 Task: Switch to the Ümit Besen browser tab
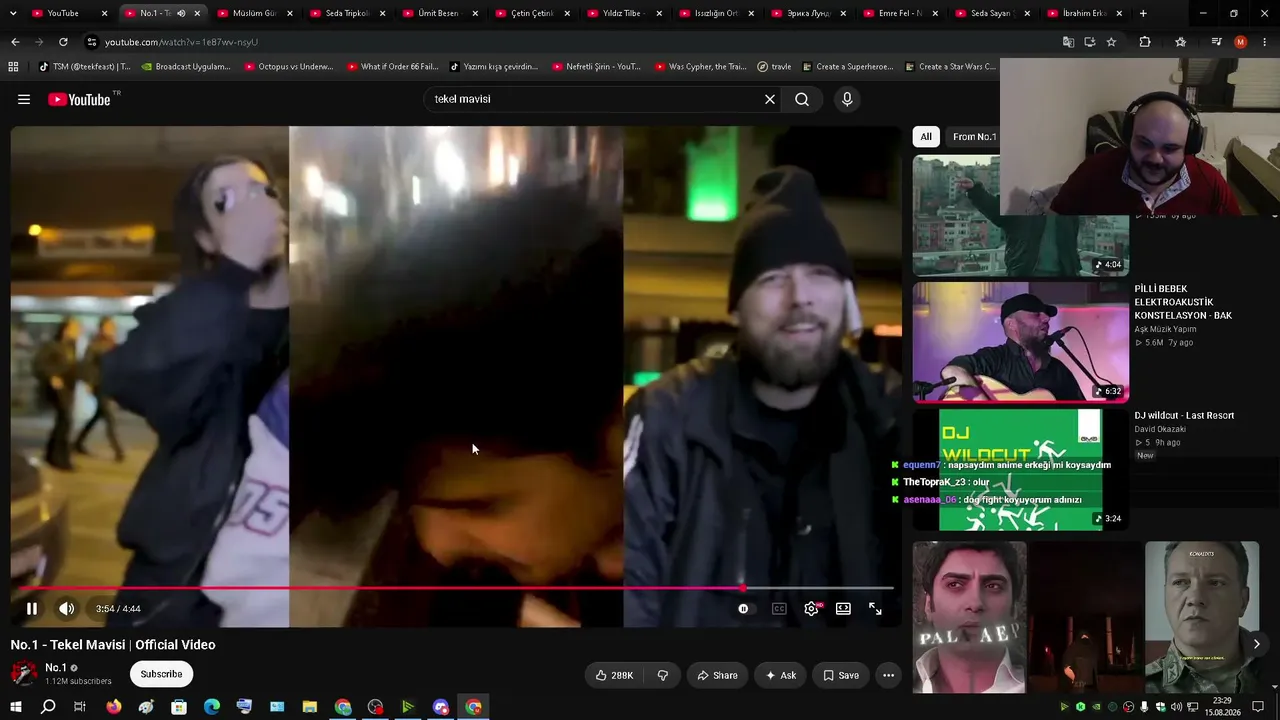(x=440, y=14)
